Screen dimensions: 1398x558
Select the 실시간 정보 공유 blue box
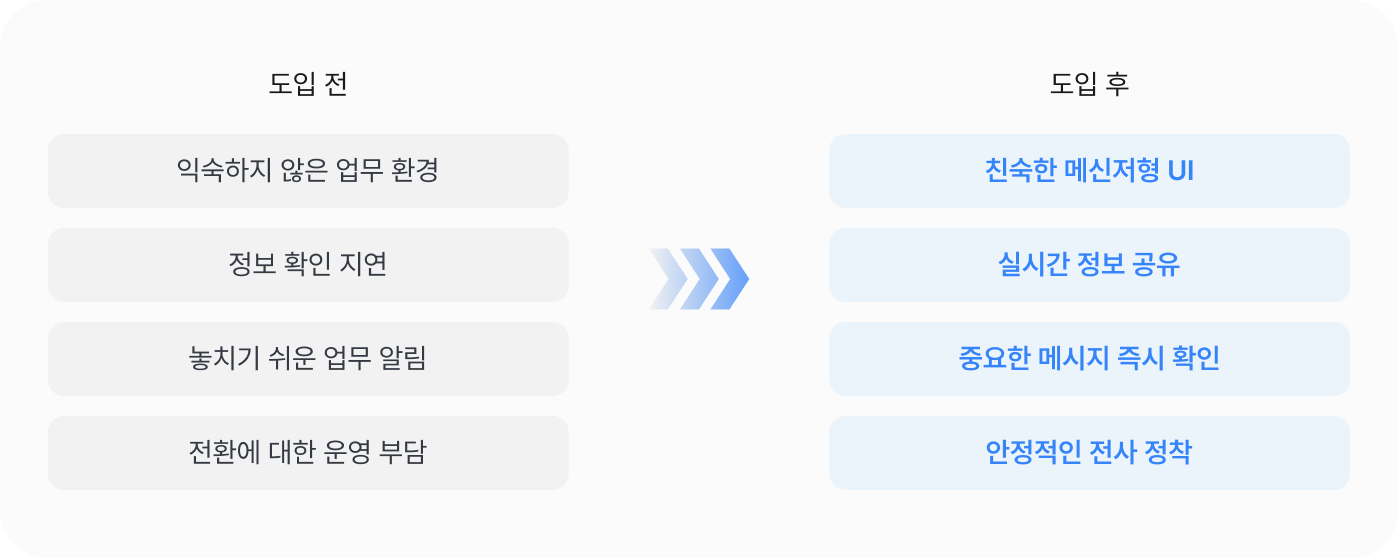pyautogui.click(x=1089, y=265)
